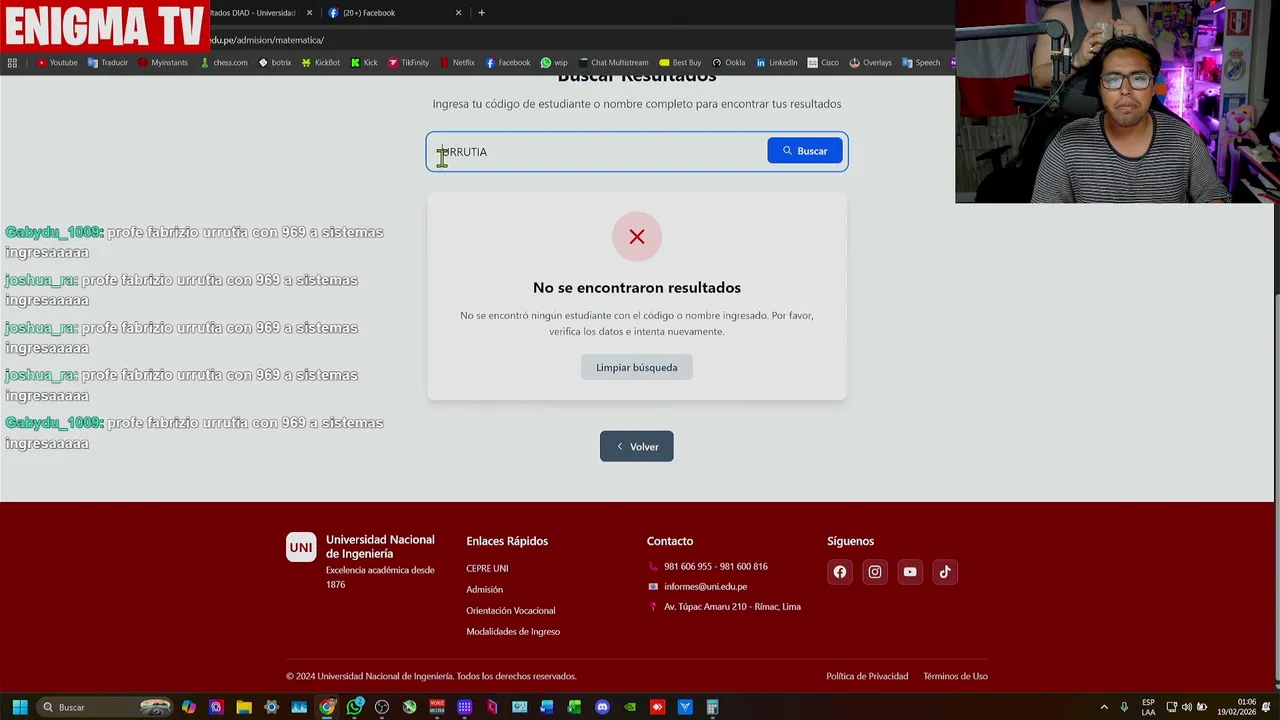Open Discord from the taskbar
Image resolution: width=1280 pixels, height=720 pixels.
click(x=602, y=707)
